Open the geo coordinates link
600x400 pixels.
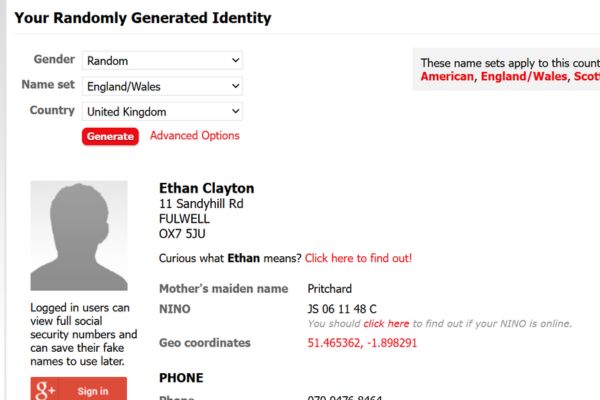[x=362, y=343]
